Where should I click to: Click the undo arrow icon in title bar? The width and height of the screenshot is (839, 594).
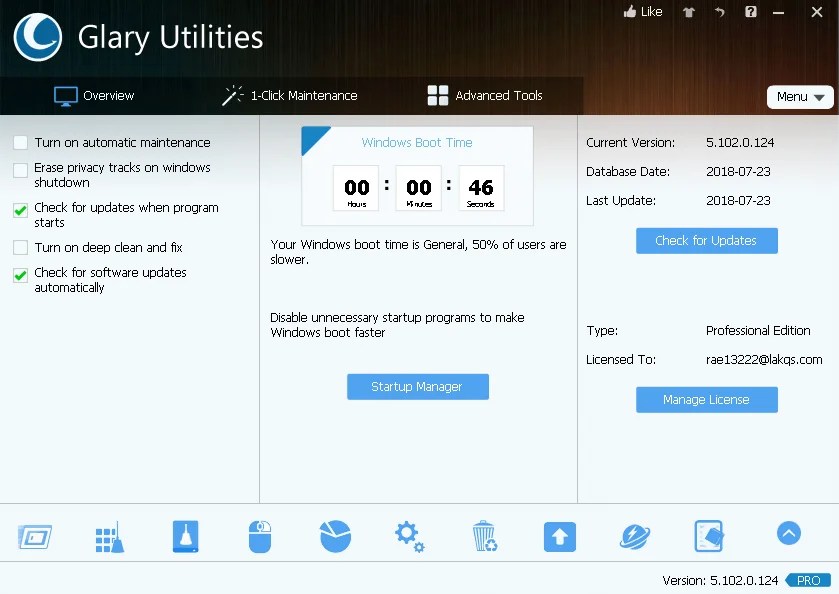pyautogui.click(x=720, y=12)
